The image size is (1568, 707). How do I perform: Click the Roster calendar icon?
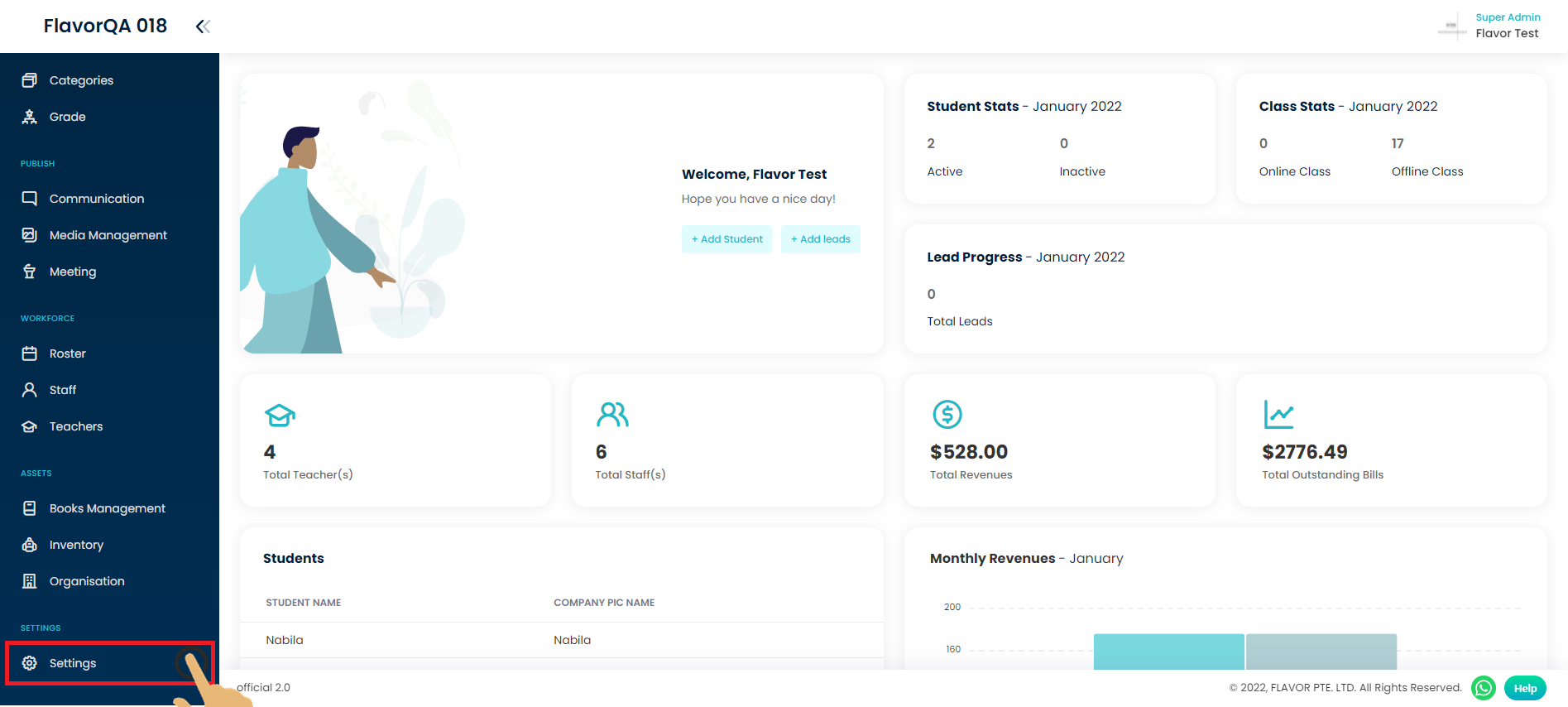coord(30,353)
